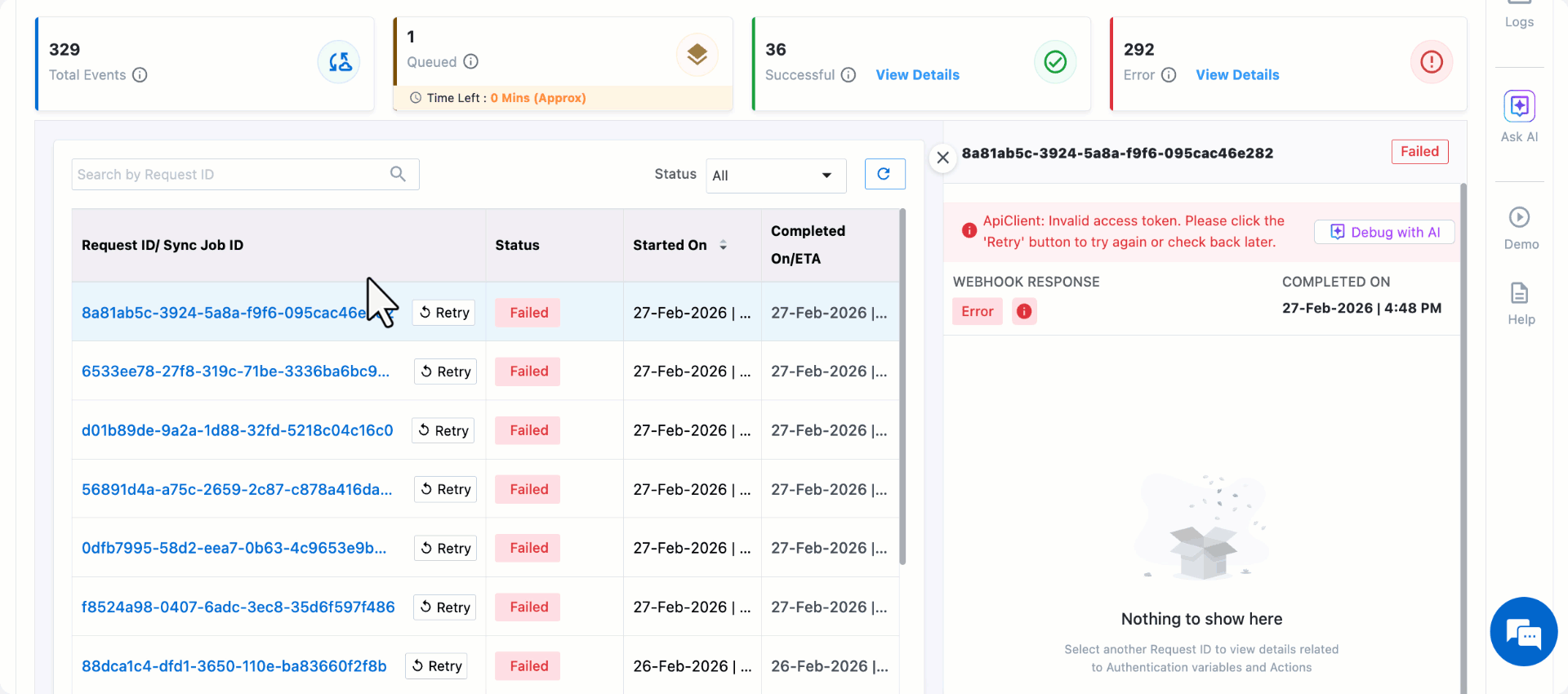Click the red Error alert icon
This screenshot has width=1568, height=694.
[1432, 62]
